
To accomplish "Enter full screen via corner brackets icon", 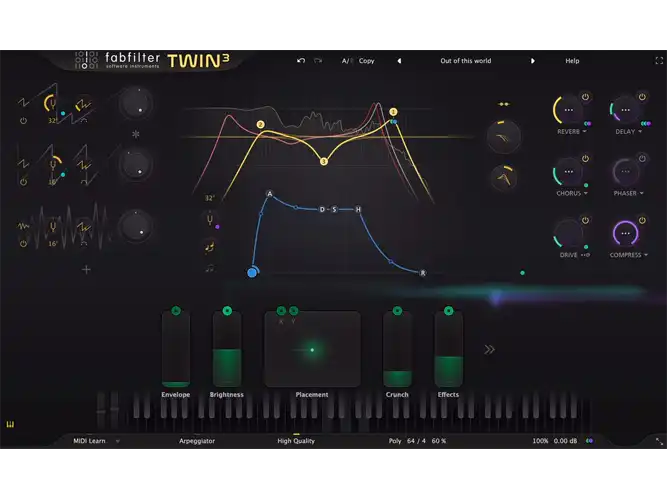I will [659, 61].
